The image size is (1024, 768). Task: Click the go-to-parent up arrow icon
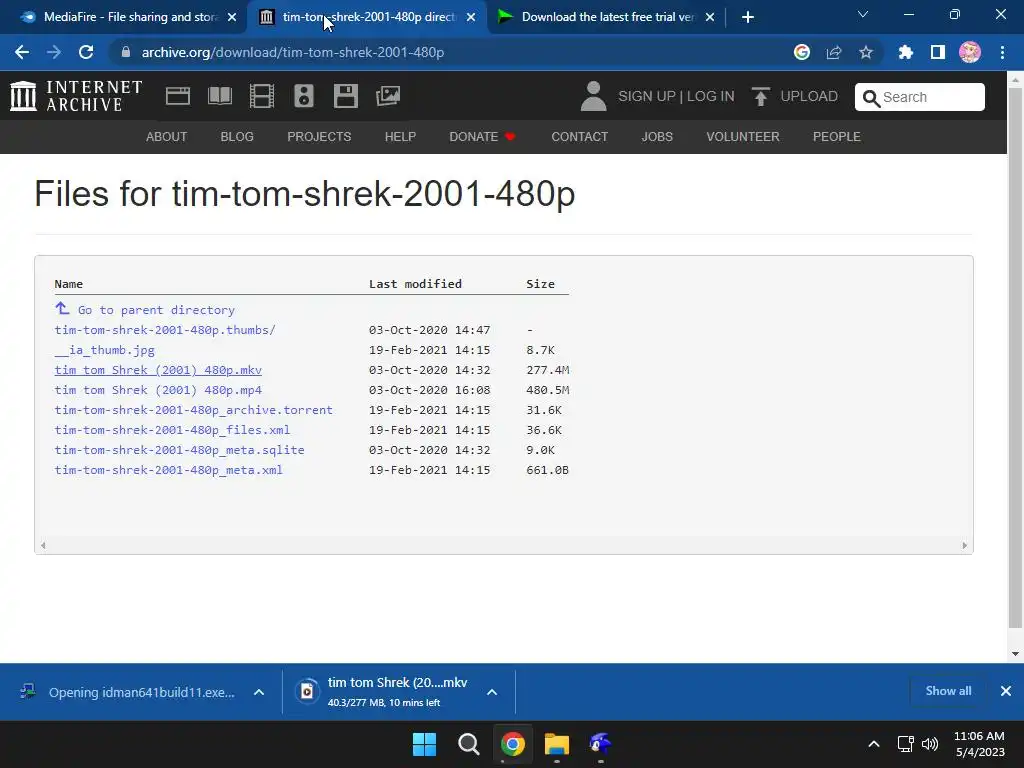(x=62, y=308)
